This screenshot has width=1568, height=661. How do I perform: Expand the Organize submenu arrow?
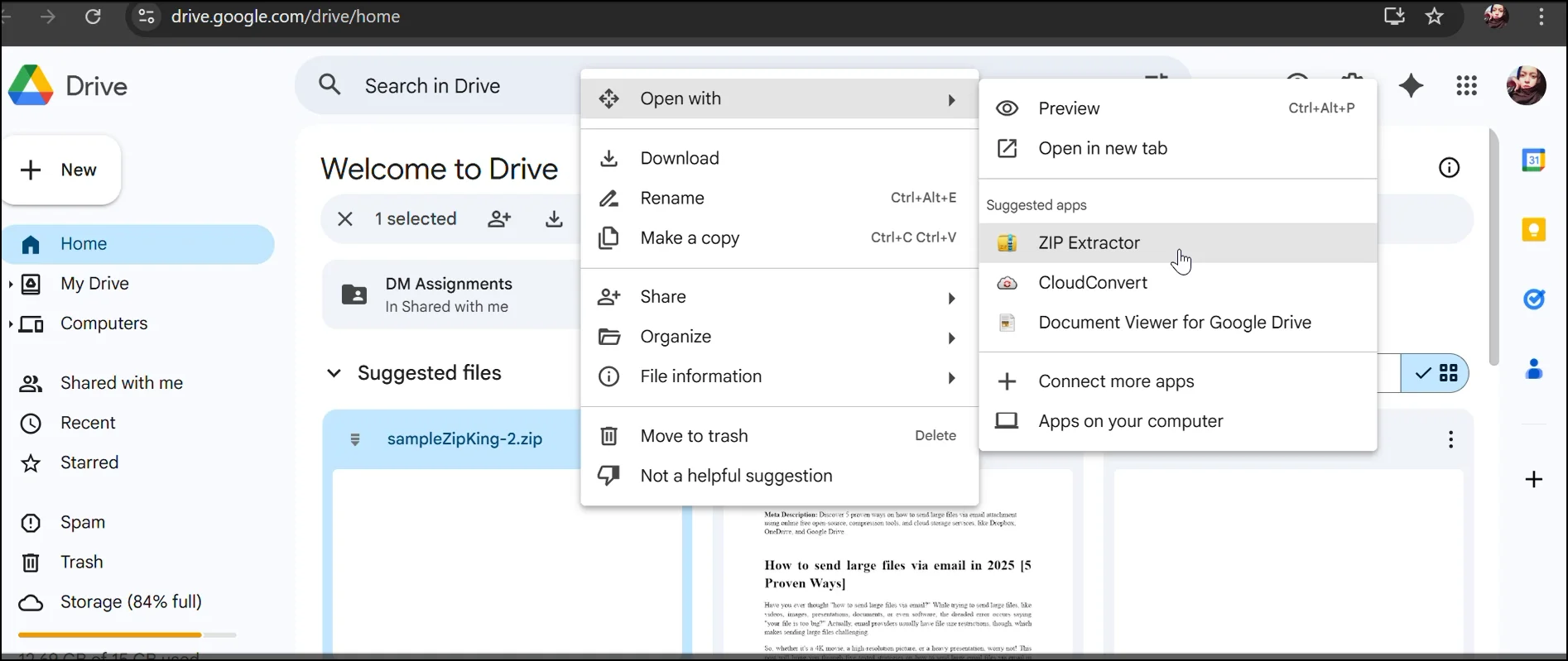click(x=951, y=338)
